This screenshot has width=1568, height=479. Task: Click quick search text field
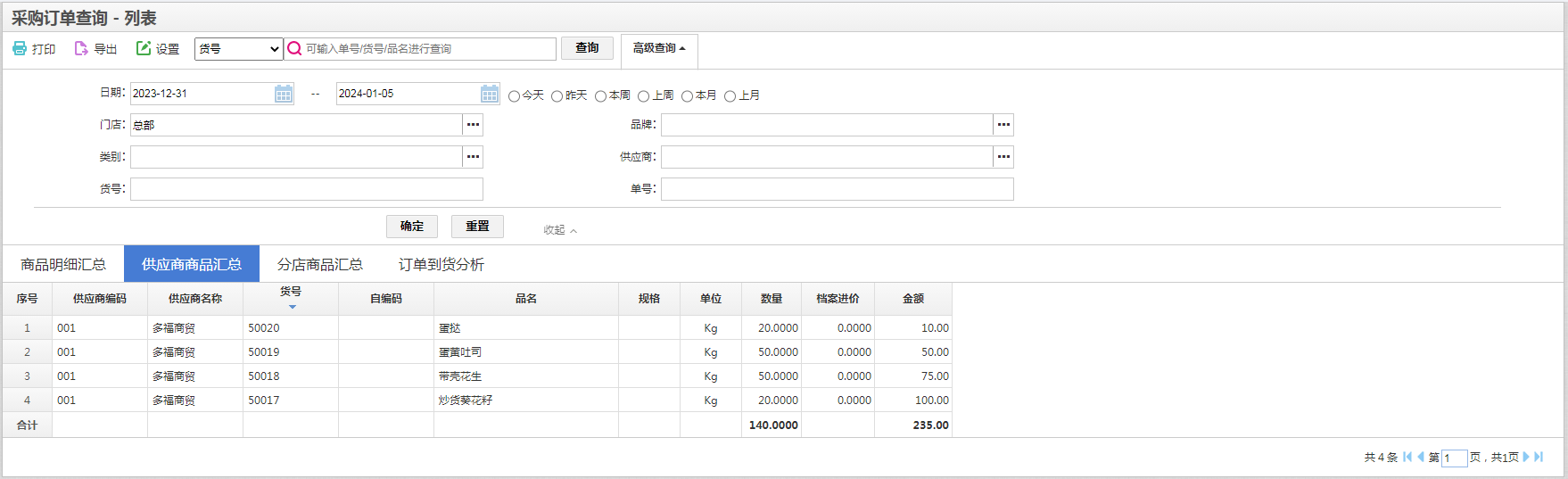coord(430,49)
